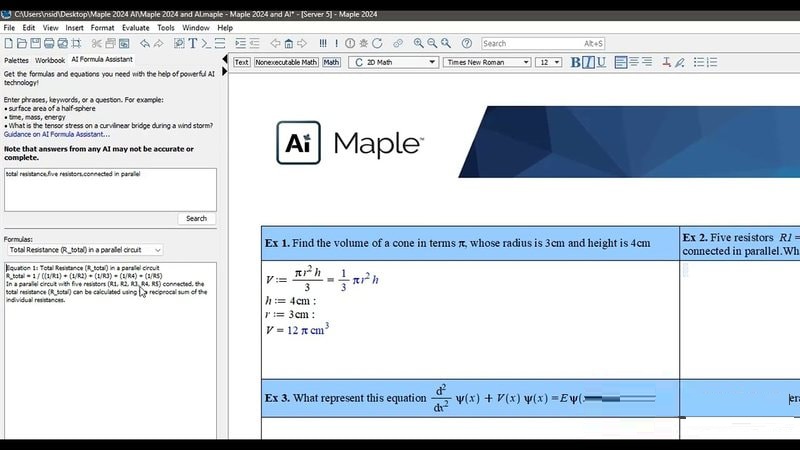Open the text color picker

pos(666,62)
